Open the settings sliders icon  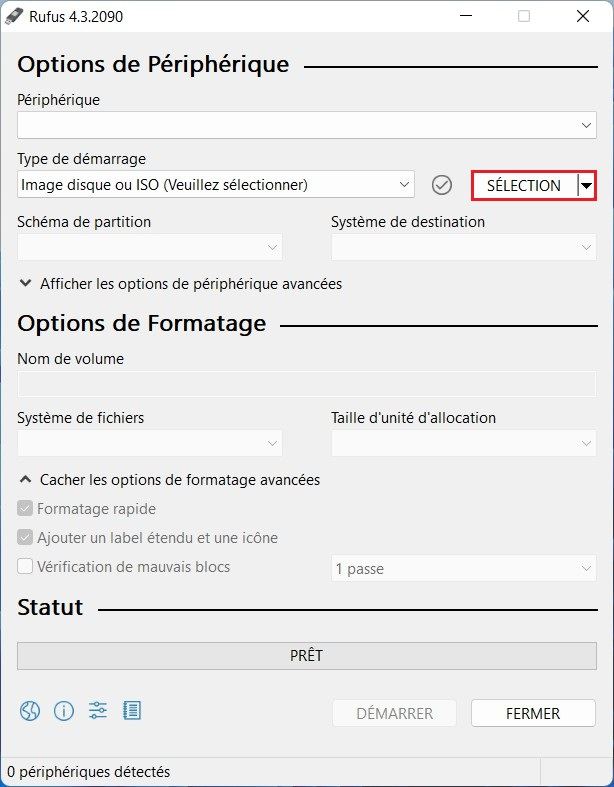click(x=97, y=711)
